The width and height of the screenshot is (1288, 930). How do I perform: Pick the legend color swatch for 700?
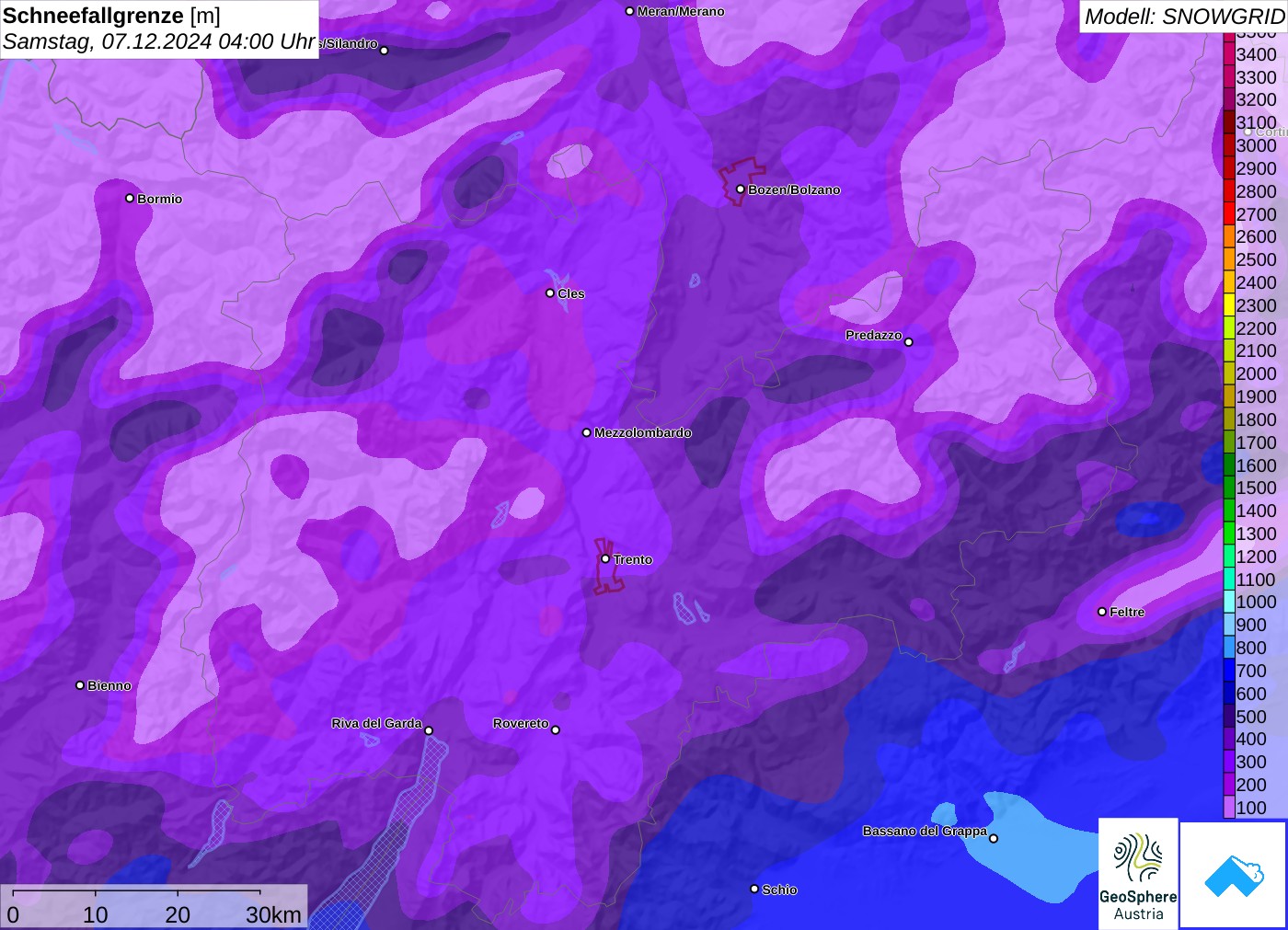[x=1229, y=671]
